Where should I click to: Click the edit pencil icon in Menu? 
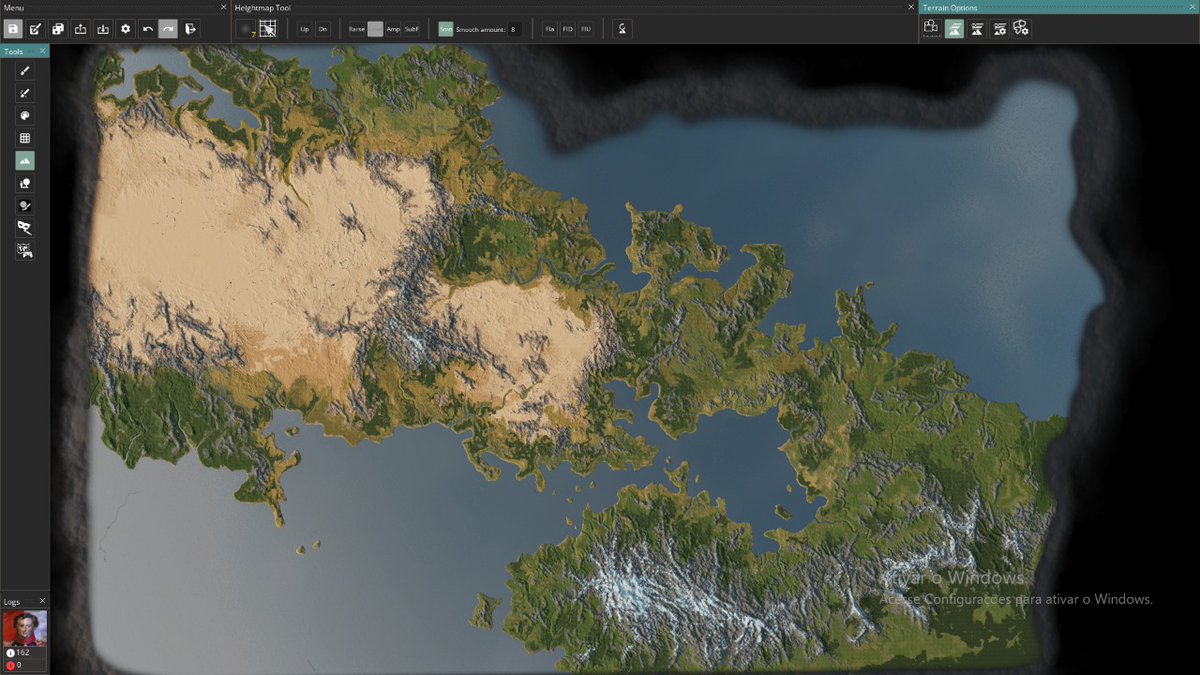tap(36, 29)
